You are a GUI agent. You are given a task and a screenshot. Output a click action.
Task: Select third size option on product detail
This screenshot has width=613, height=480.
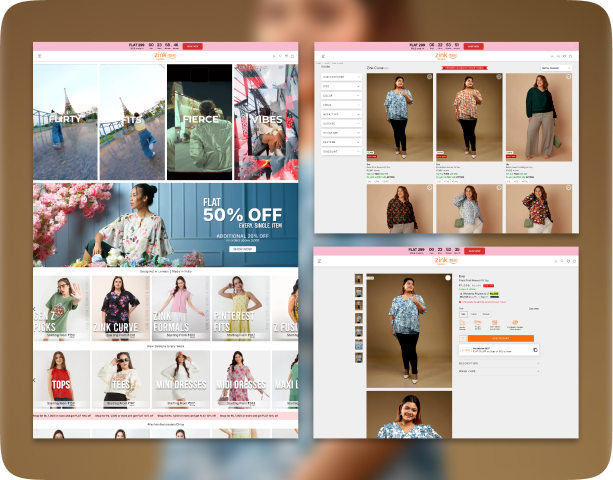pyautogui.click(x=486, y=314)
